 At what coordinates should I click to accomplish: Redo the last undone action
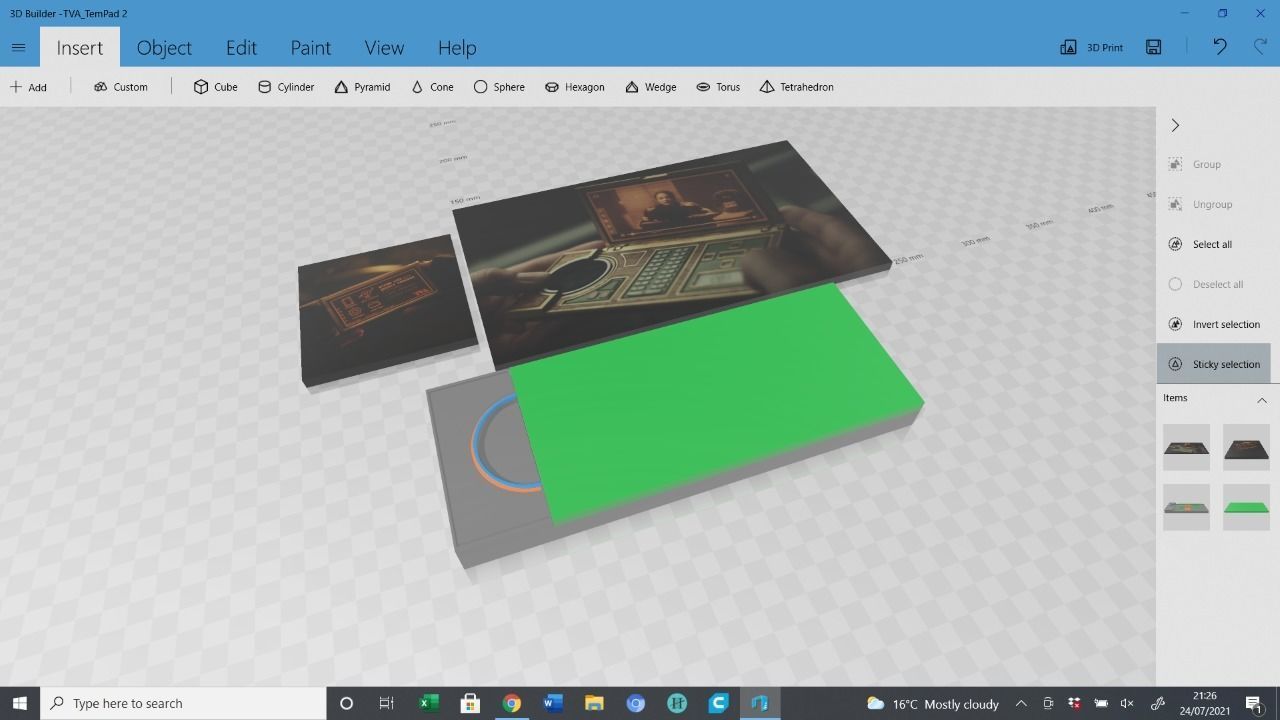click(x=1260, y=47)
